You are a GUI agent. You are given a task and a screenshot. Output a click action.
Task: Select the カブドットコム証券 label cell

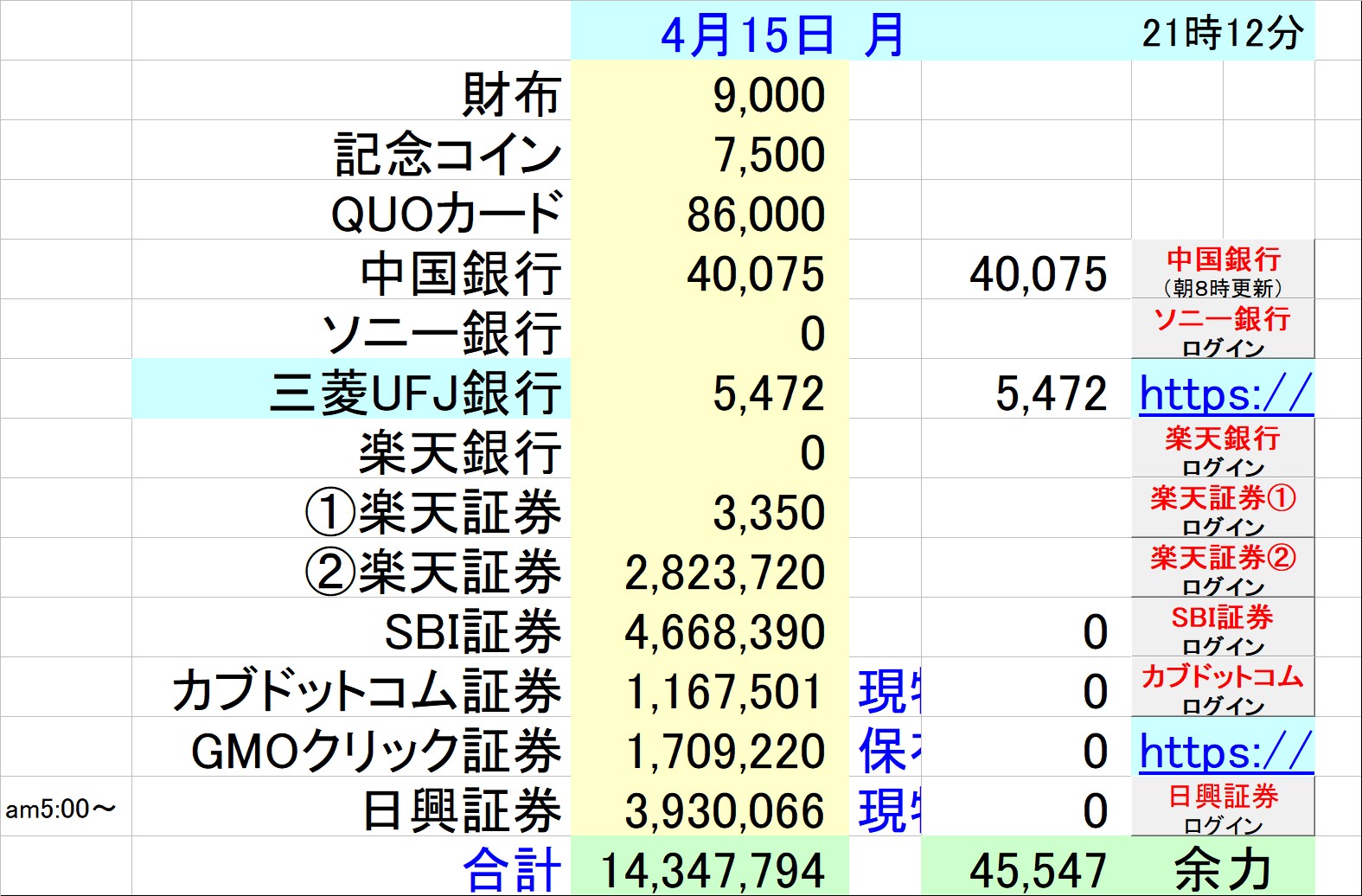pos(351,688)
